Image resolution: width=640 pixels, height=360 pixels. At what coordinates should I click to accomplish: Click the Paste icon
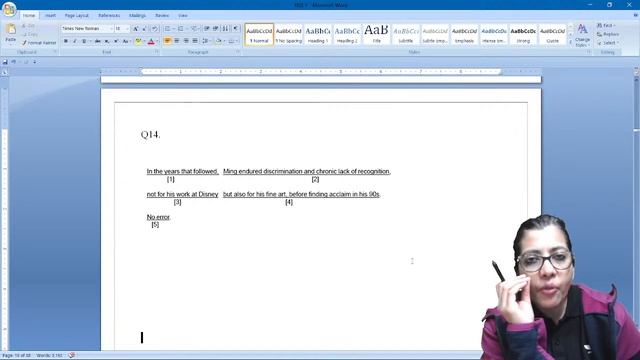11,29
